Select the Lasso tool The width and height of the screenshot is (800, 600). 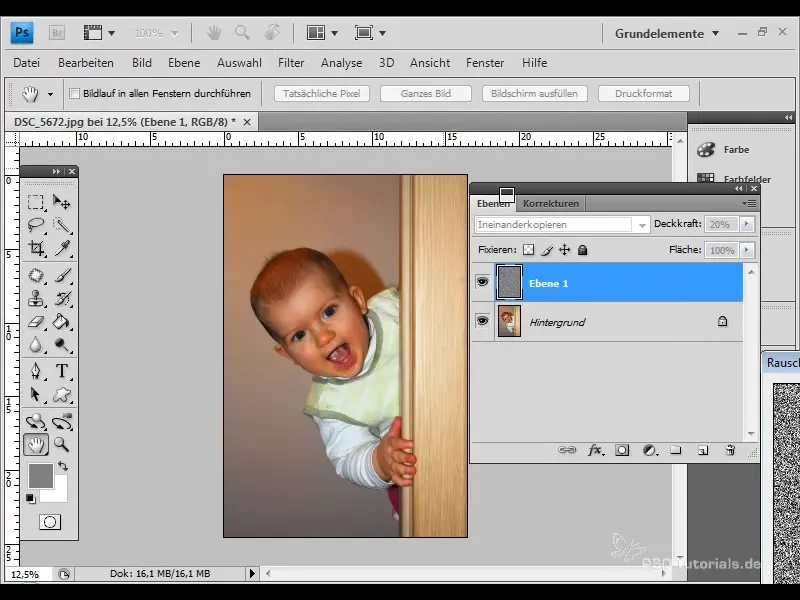click(x=36, y=225)
